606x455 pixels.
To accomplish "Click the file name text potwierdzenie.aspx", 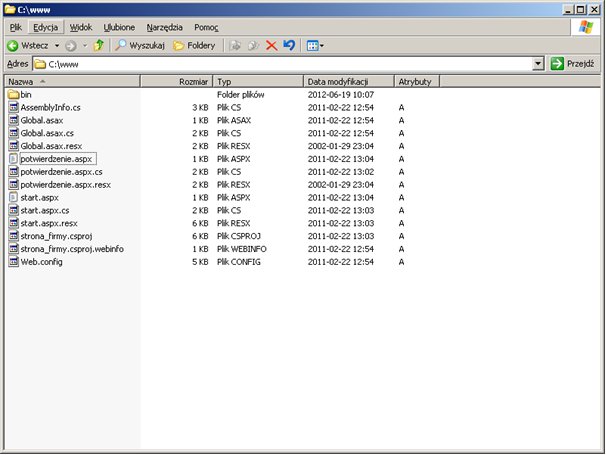I will (56, 159).
